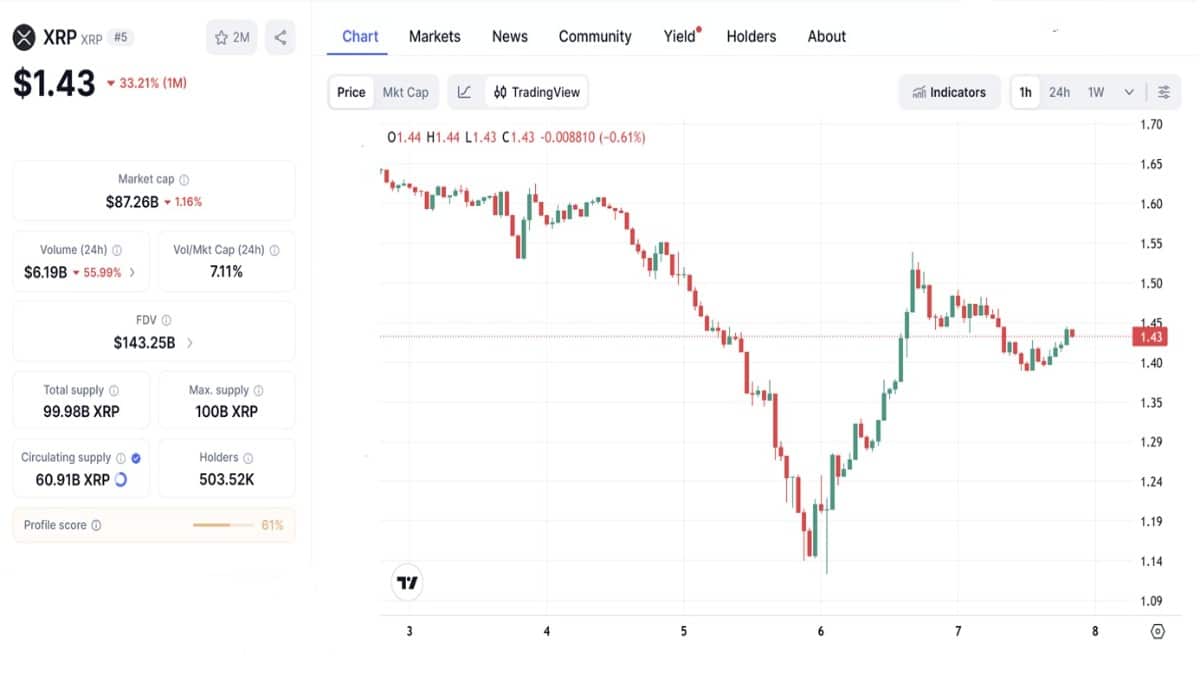Open the Holders tab
1200x675 pixels.
[751, 36]
